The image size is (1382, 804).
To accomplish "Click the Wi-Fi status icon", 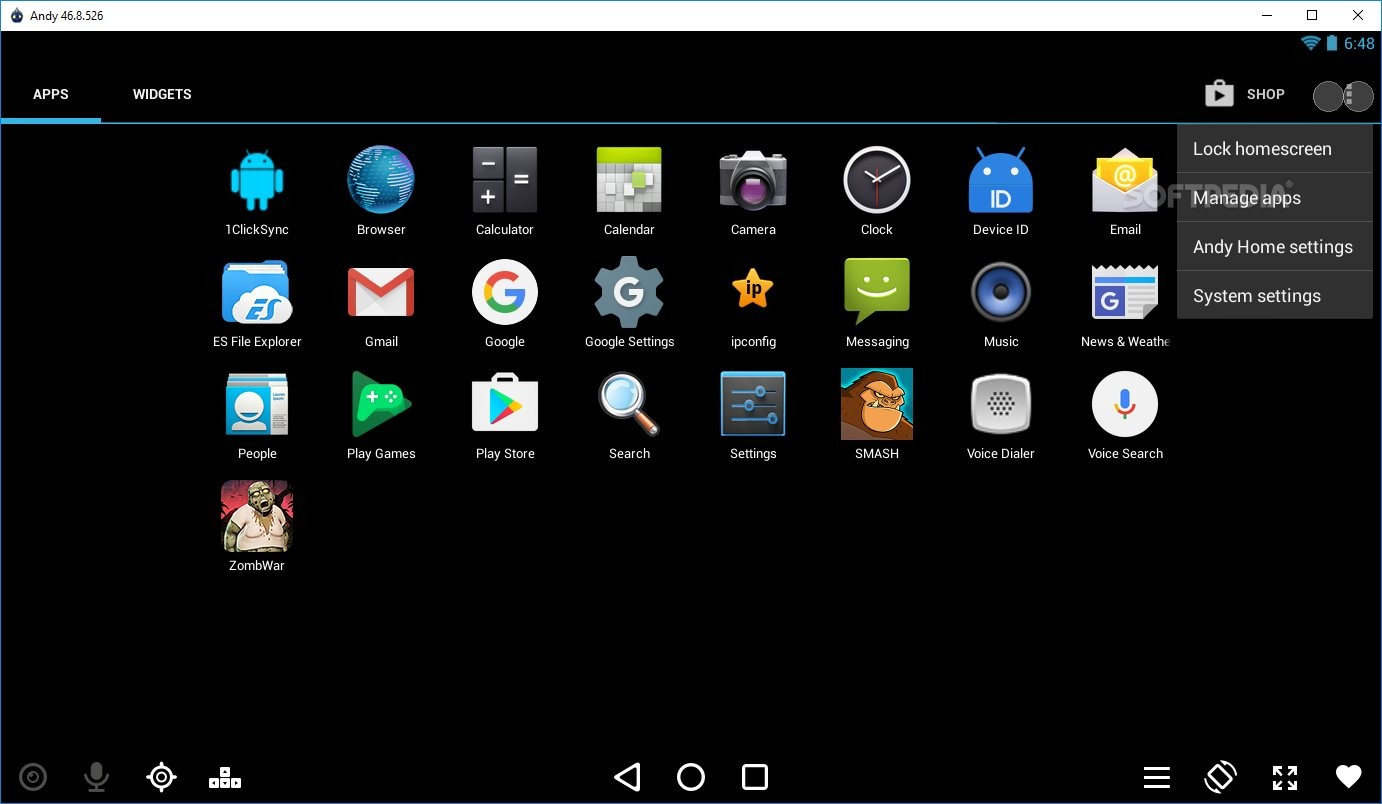I will click(1311, 43).
